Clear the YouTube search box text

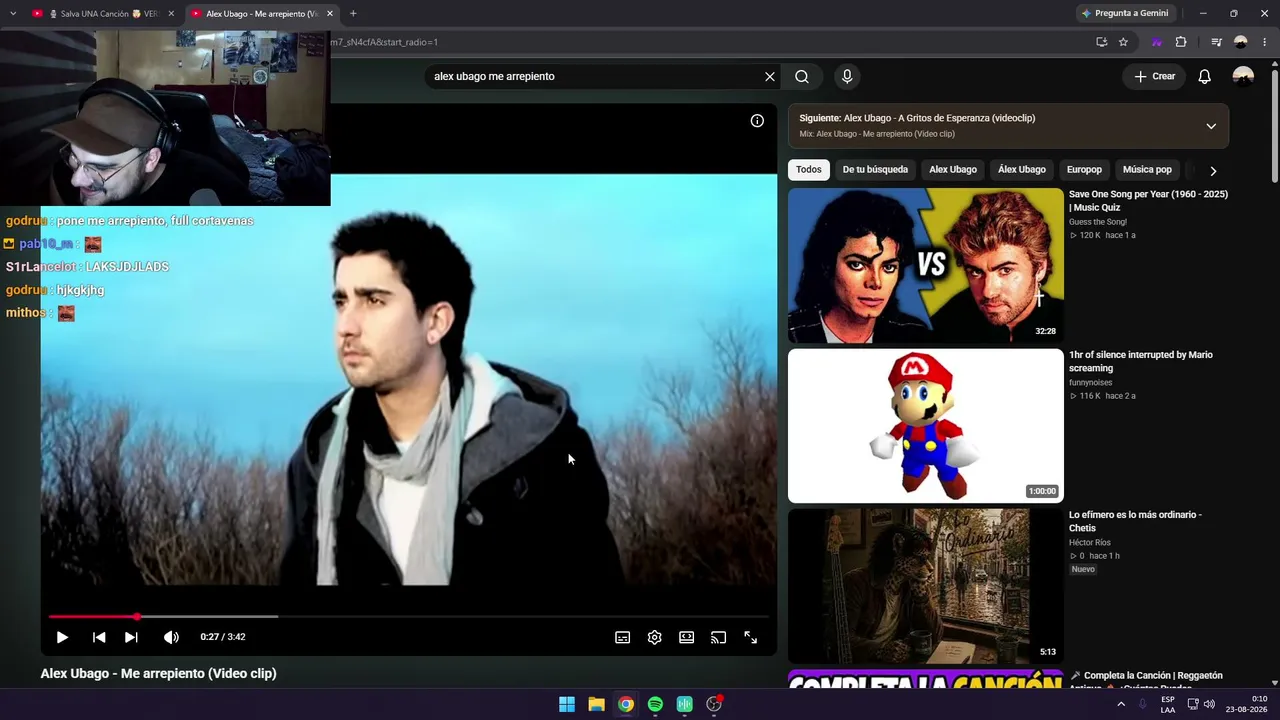tap(770, 76)
